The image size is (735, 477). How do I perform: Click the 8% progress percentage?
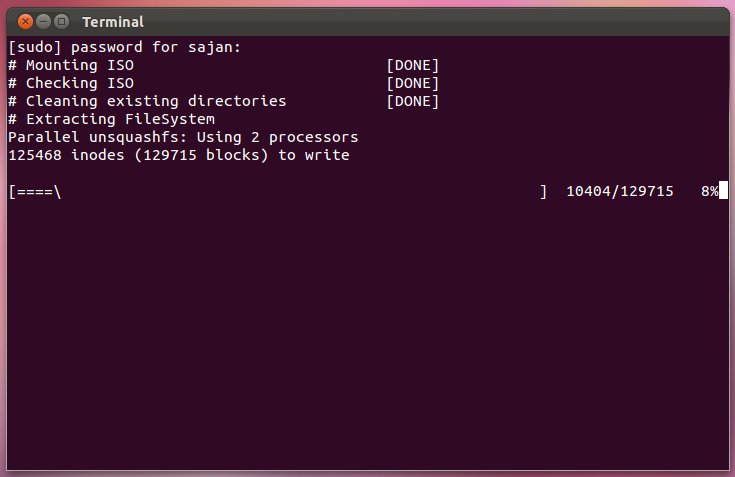coord(709,191)
